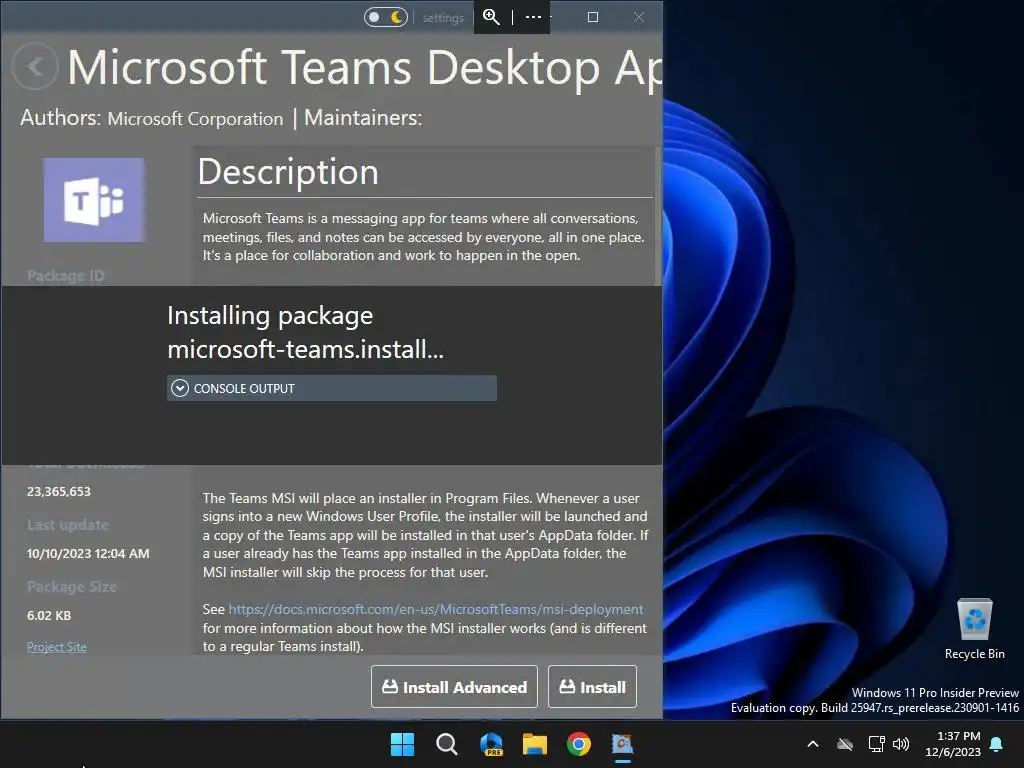Click the Install Advanced button
This screenshot has width=1024, height=768.
pos(455,686)
